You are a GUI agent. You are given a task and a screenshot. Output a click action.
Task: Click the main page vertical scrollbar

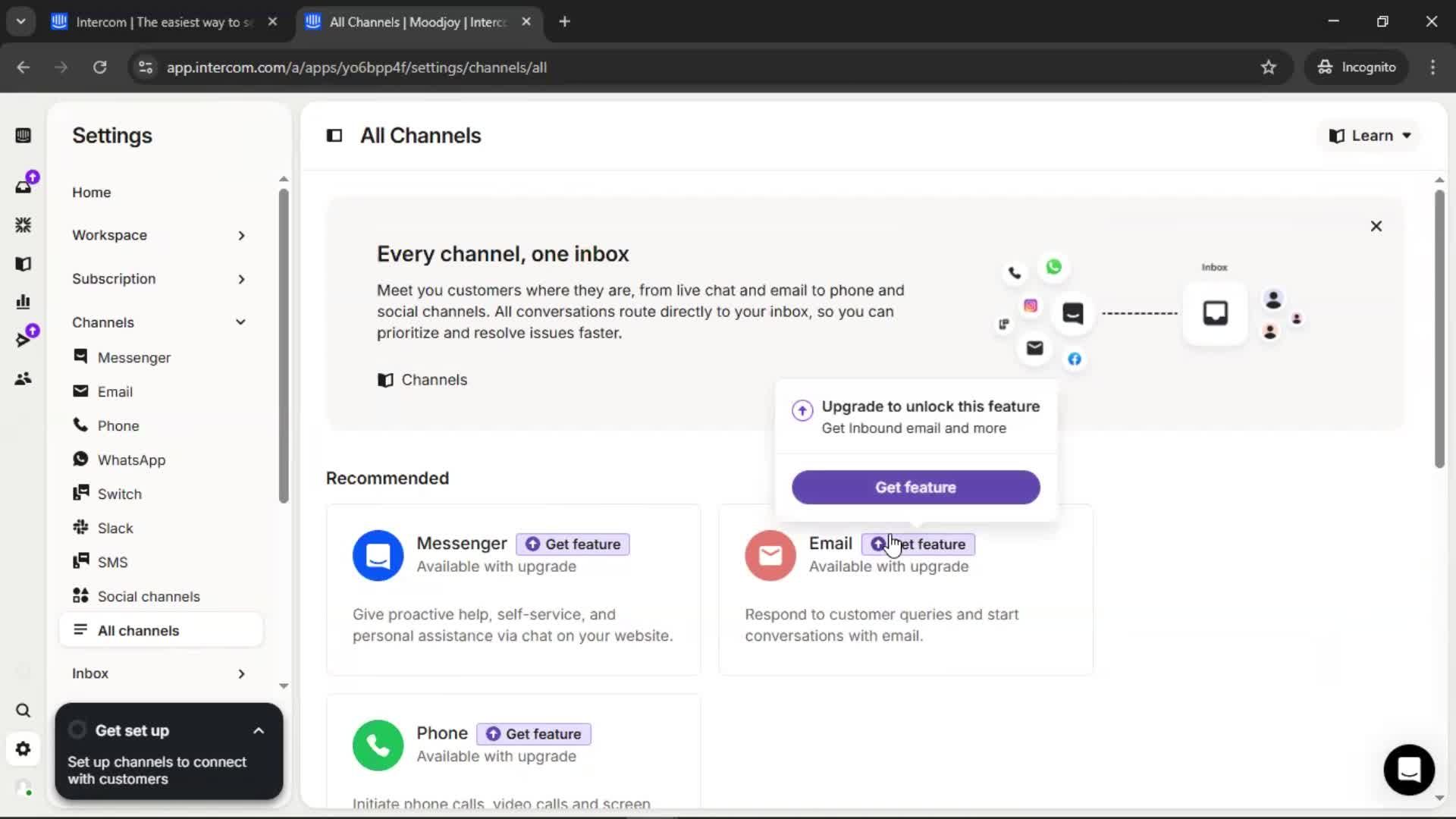pyautogui.click(x=1439, y=328)
